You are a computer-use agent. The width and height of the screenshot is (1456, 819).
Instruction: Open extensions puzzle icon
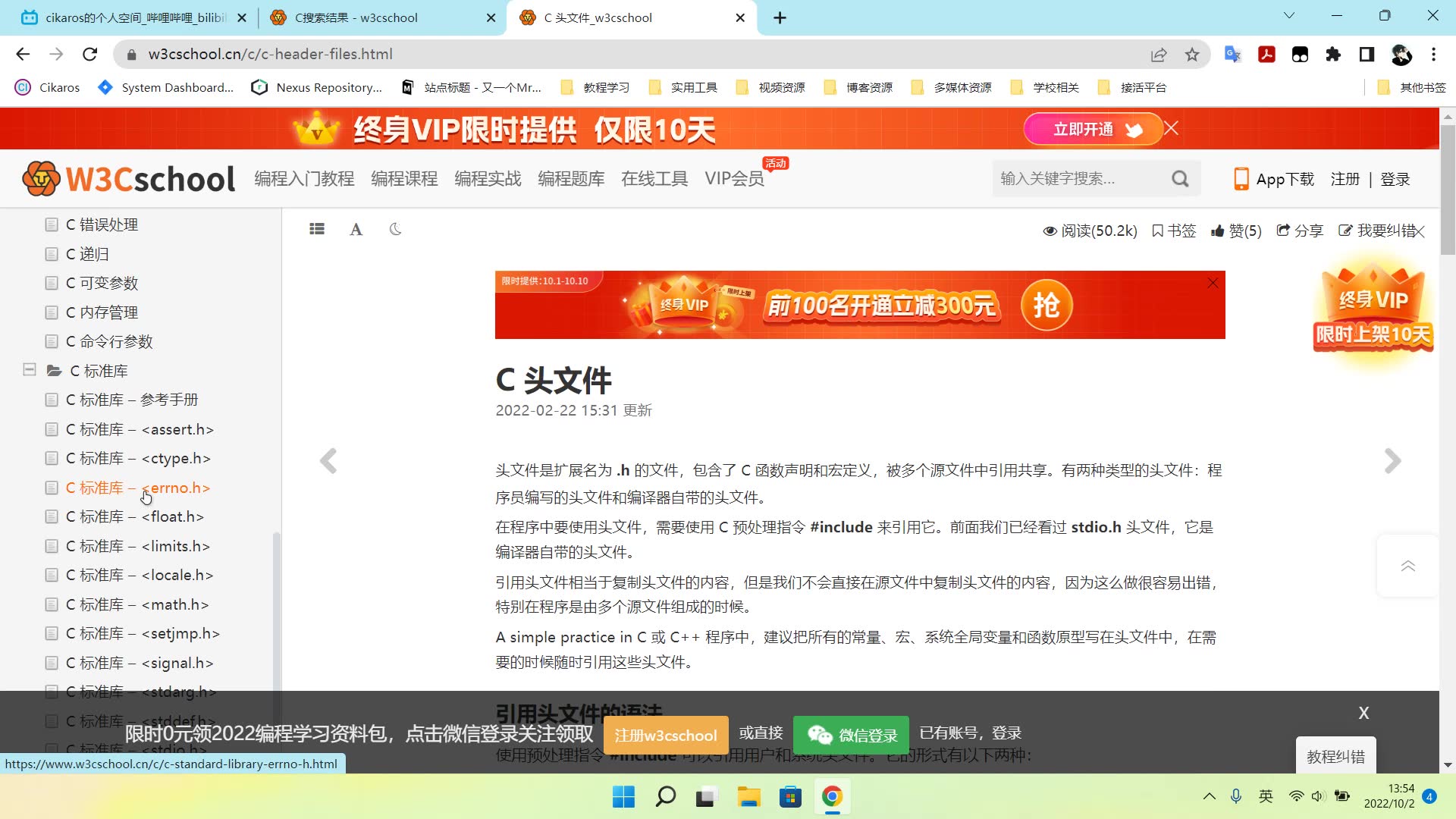click(1333, 54)
